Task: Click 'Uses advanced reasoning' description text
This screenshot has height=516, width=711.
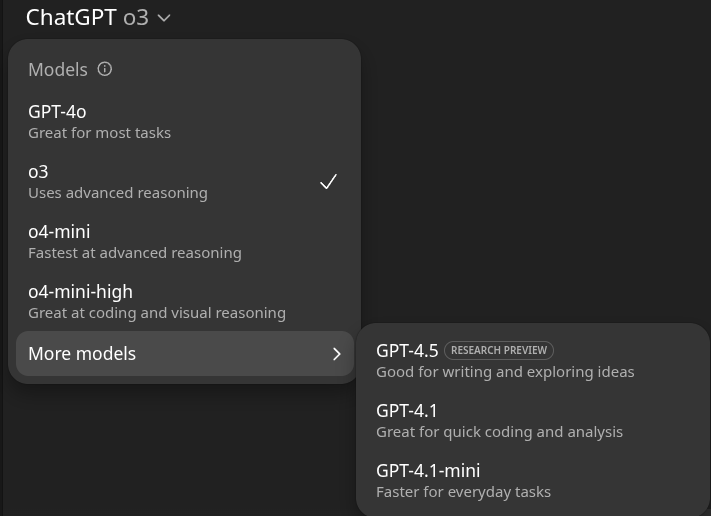Action: (x=118, y=193)
